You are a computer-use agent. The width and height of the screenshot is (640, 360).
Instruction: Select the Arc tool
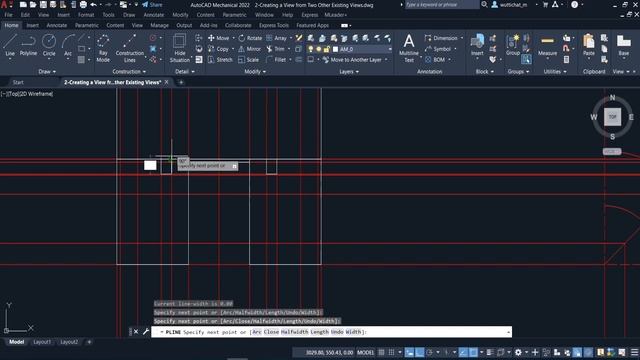(x=68, y=45)
